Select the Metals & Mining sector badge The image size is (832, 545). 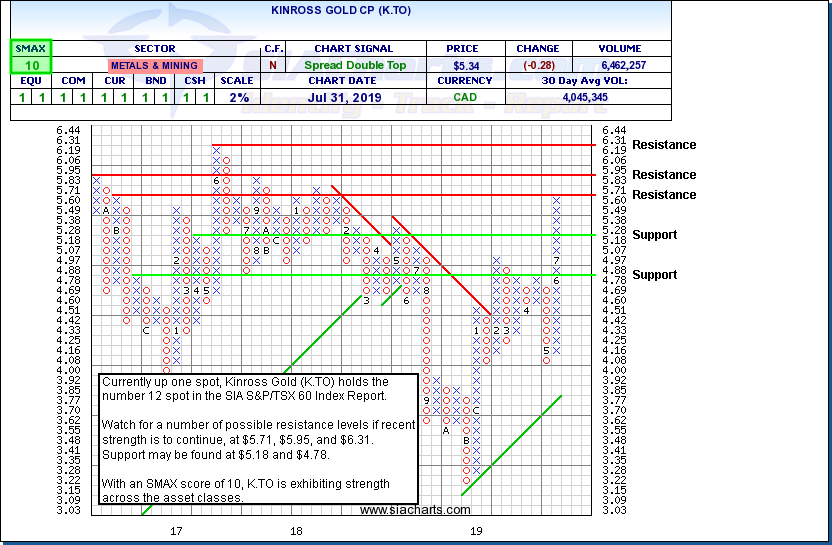pos(154,65)
